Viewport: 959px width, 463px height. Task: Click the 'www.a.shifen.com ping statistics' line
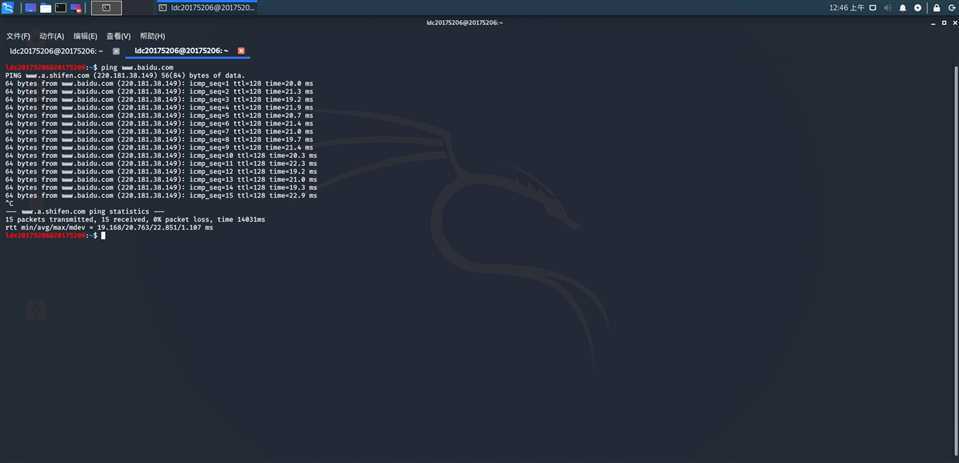(84, 211)
